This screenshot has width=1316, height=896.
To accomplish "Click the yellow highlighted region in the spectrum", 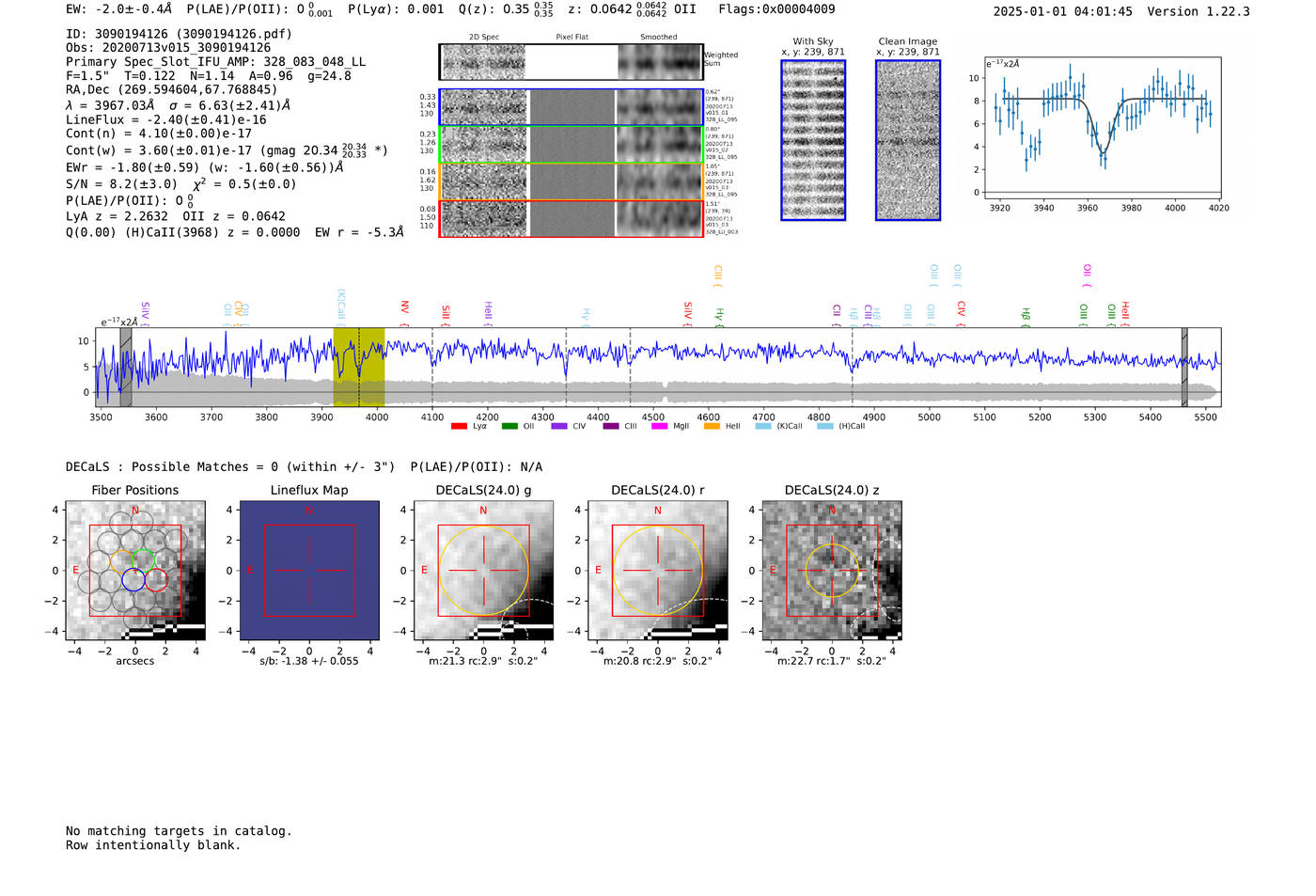I will click(359, 367).
